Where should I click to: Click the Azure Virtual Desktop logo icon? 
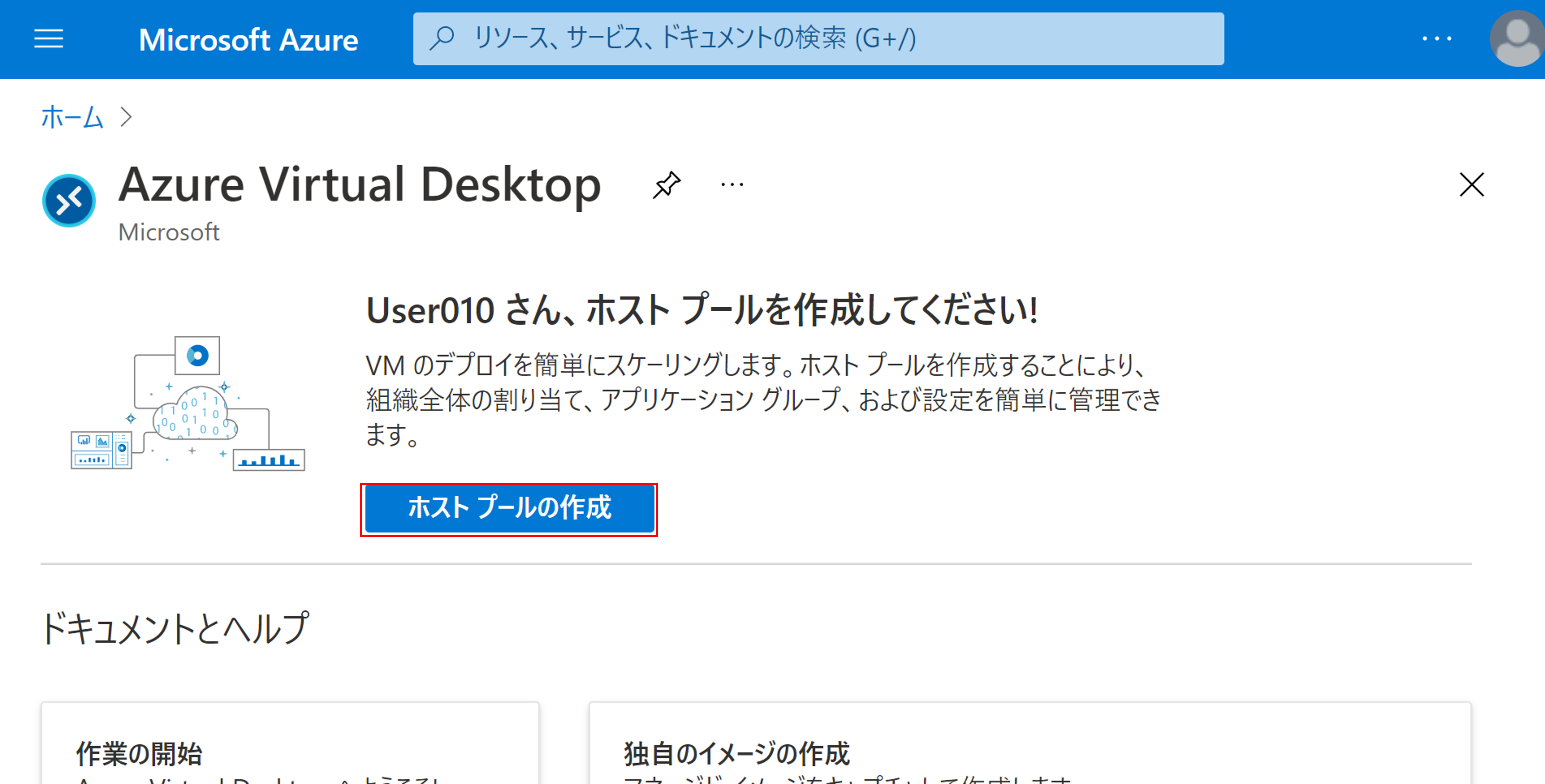69,201
